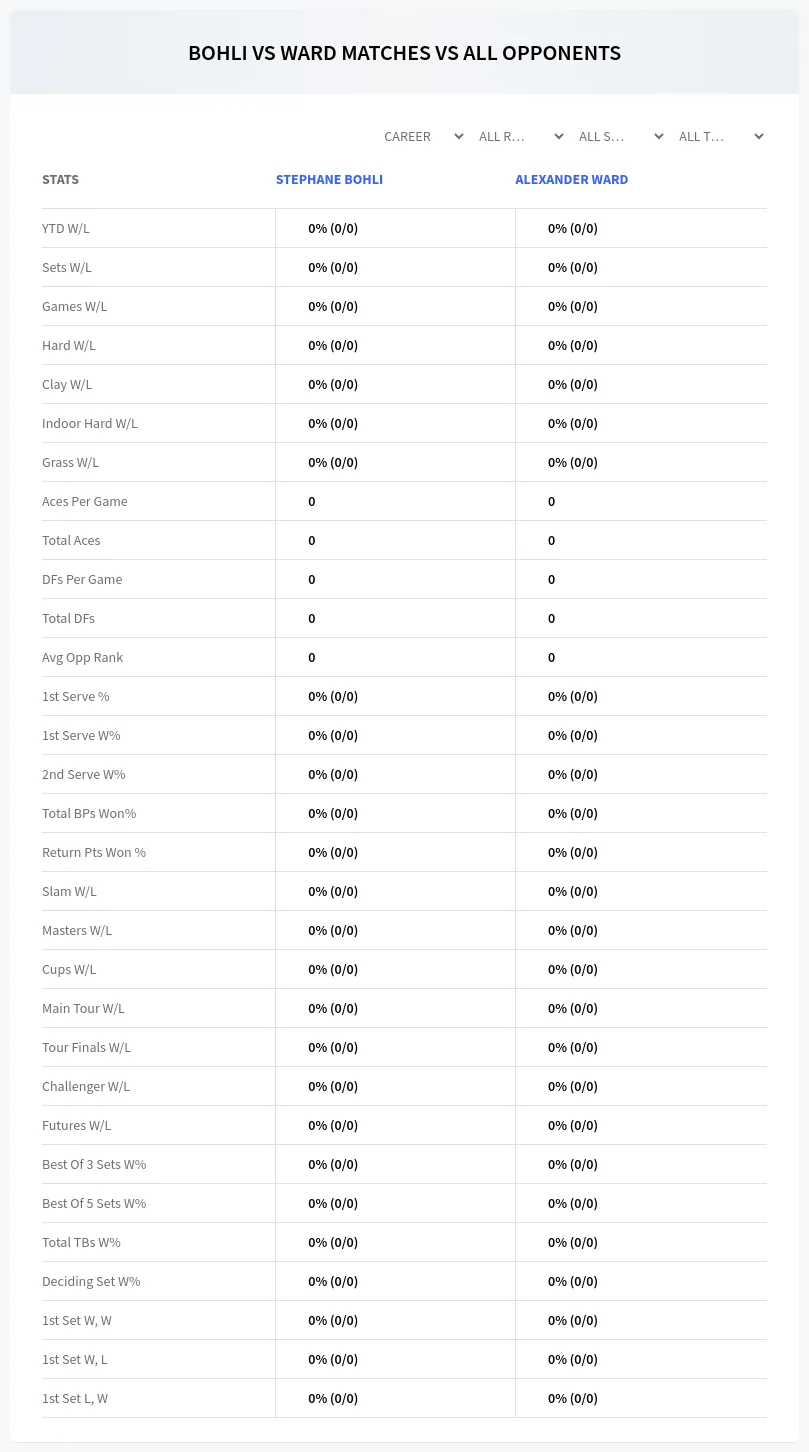
Task: Click the chevron arrow beside ALL R...
Action: (x=558, y=136)
